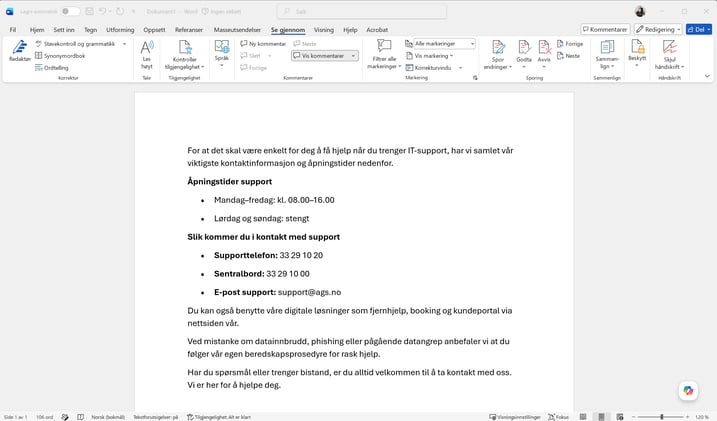Screen dimensions: 717x421
Task: Click the 106 ord word count
Action: pos(44,417)
